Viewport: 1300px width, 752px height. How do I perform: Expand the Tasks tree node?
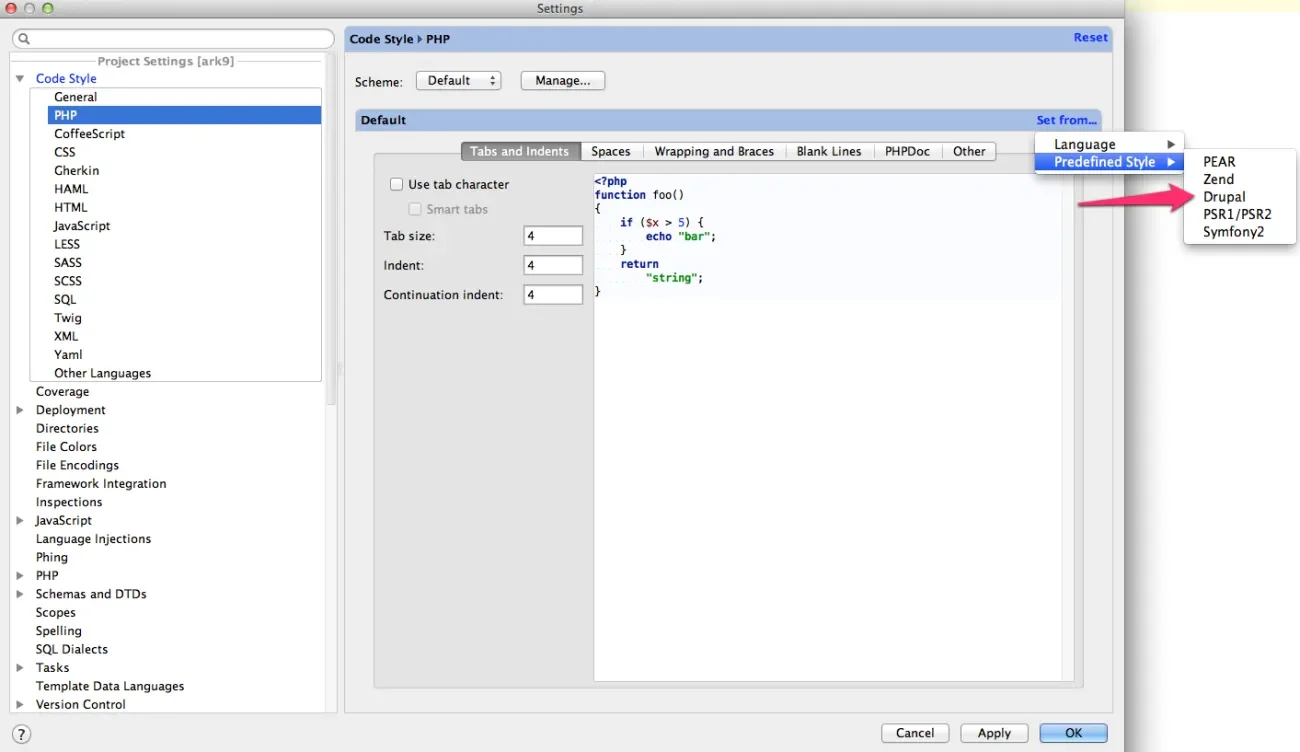point(20,668)
